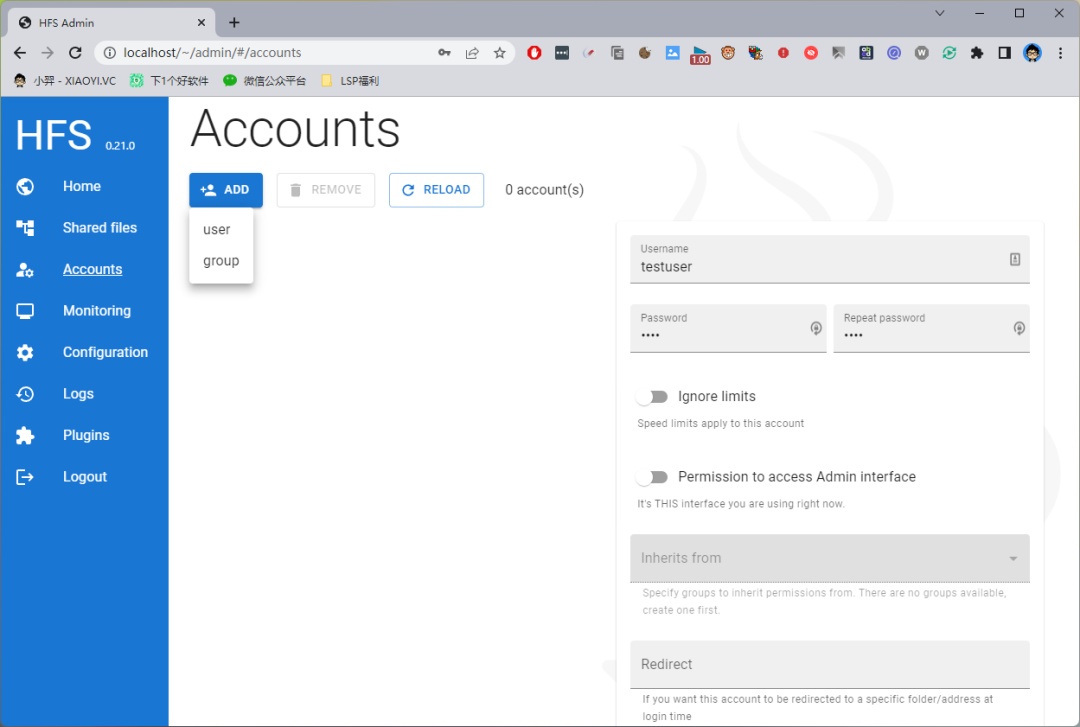Open the Extensions puzzle icon
The image size is (1080, 727).
click(x=977, y=52)
